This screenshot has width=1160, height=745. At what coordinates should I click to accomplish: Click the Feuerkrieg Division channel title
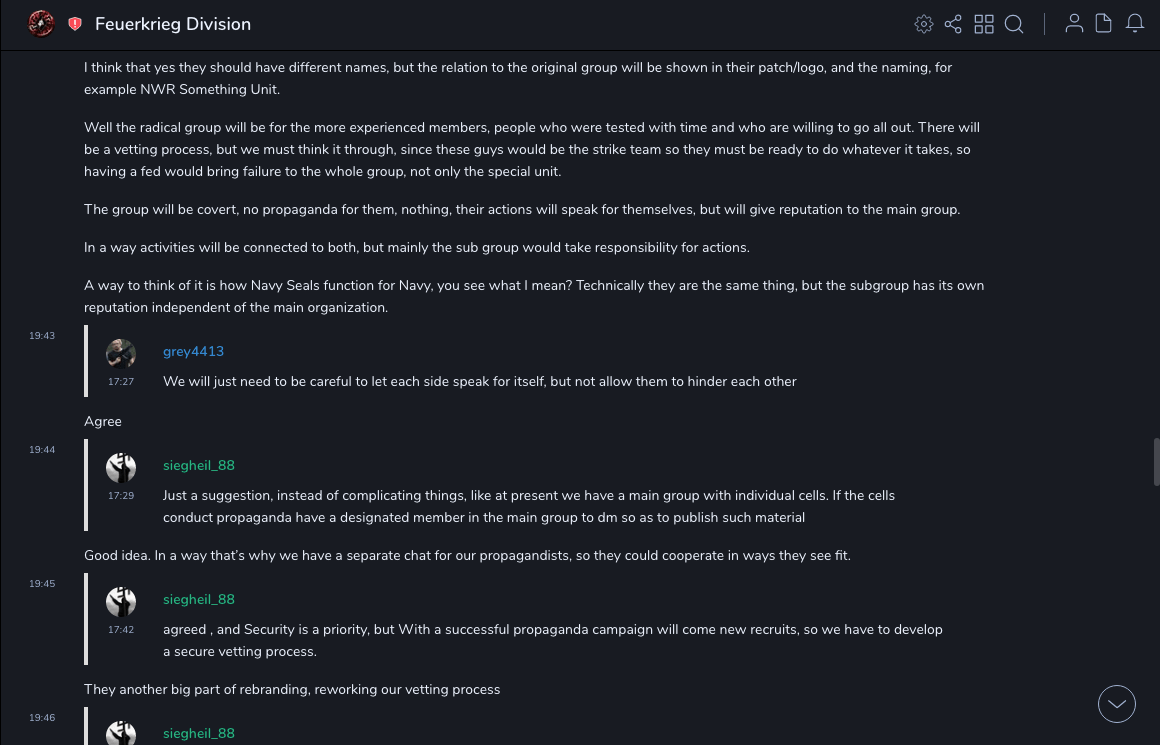[x=173, y=24]
